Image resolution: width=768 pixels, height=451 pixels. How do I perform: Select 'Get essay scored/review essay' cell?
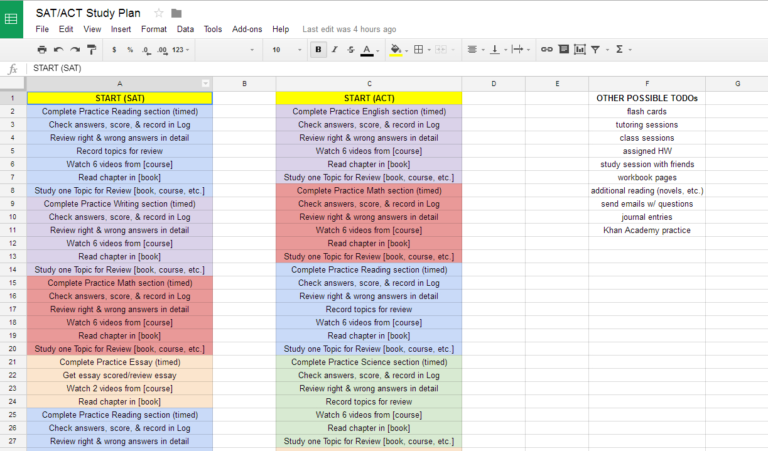(x=120, y=376)
